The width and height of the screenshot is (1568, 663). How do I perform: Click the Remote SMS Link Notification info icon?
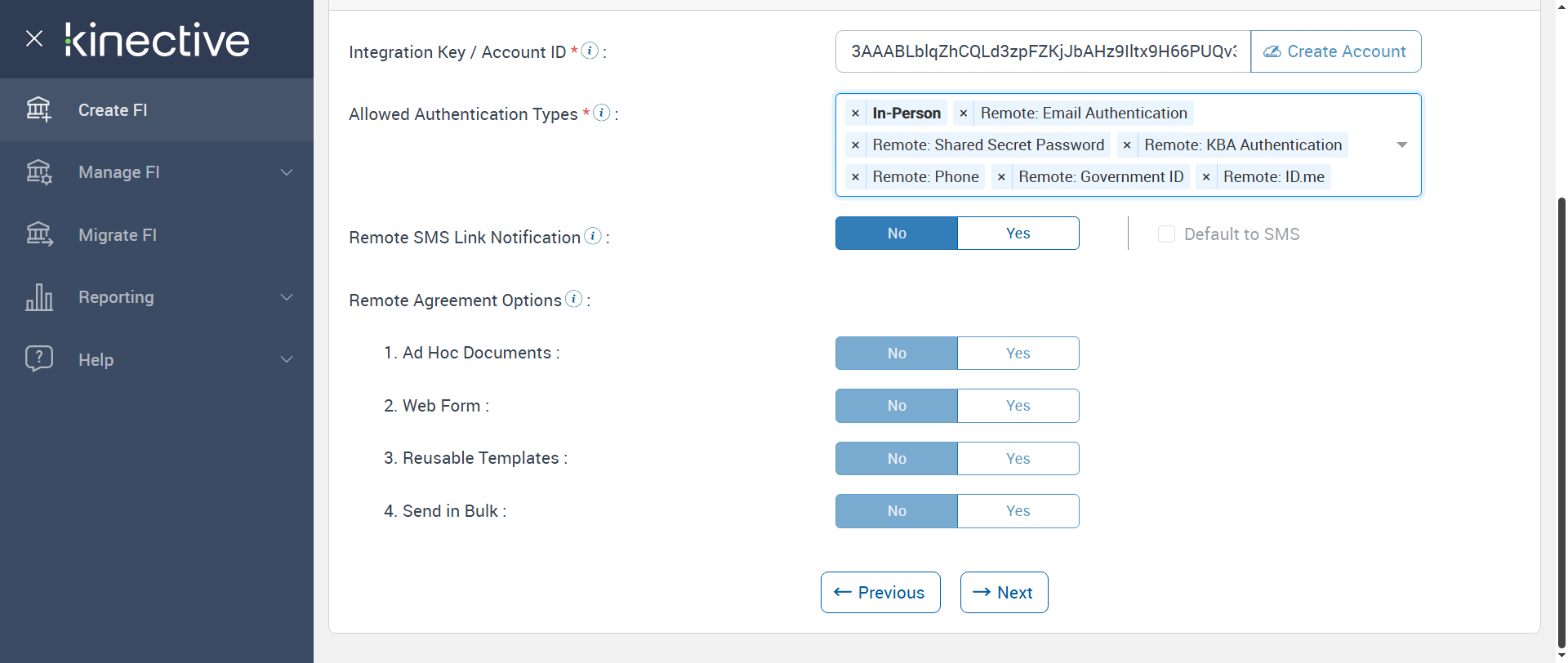(x=593, y=236)
